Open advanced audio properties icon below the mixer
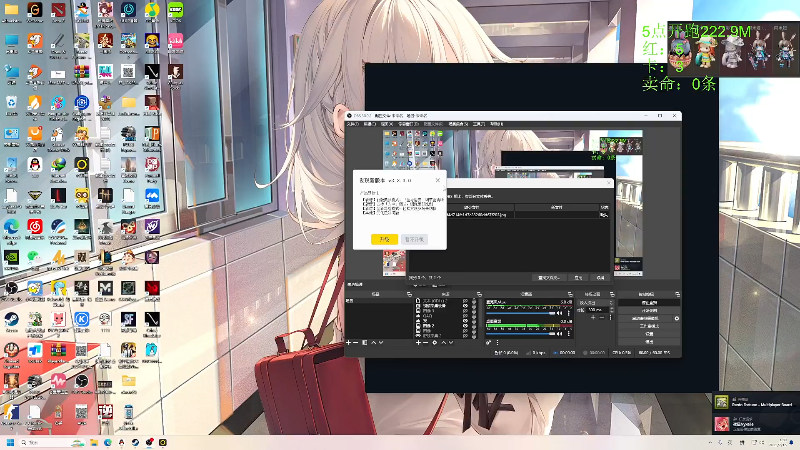This screenshot has height=450, width=800. [488, 342]
